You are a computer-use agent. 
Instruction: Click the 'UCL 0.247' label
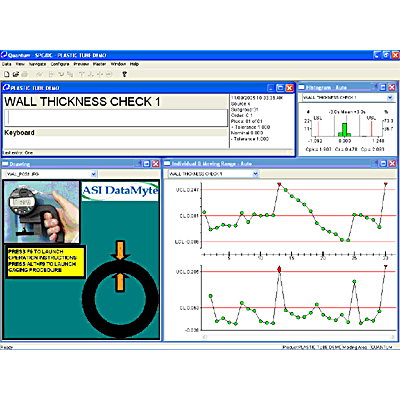[x=187, y=190]
